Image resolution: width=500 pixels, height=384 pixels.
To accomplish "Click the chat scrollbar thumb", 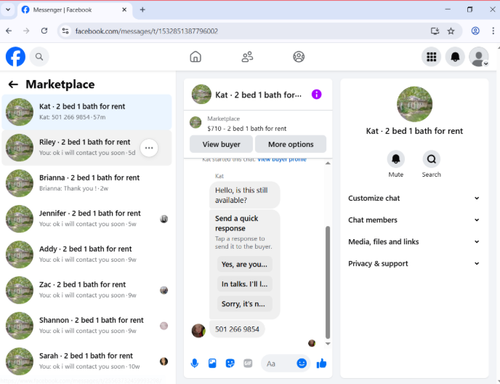I will point(328,282).
